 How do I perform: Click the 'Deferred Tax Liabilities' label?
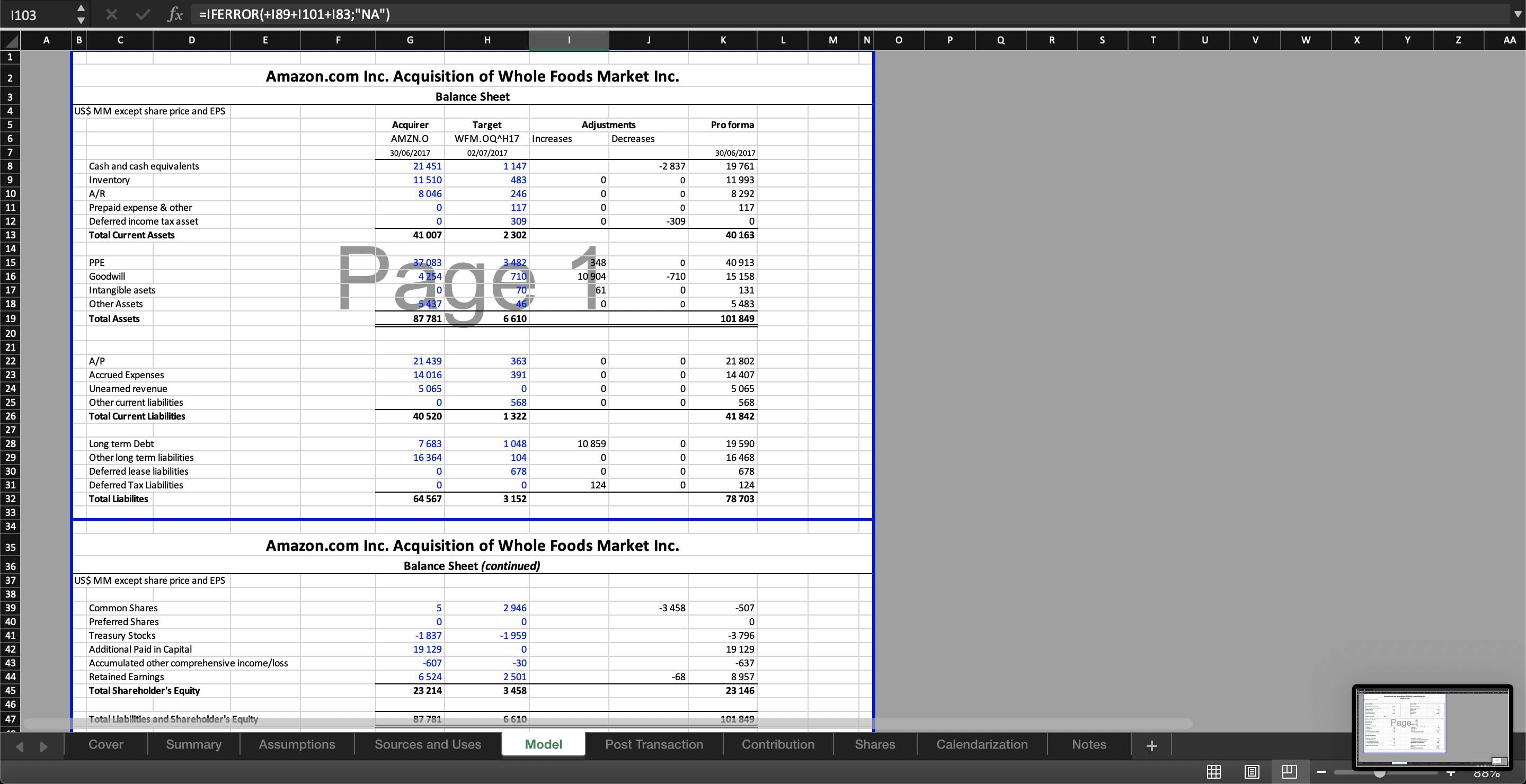click(136, 486)
